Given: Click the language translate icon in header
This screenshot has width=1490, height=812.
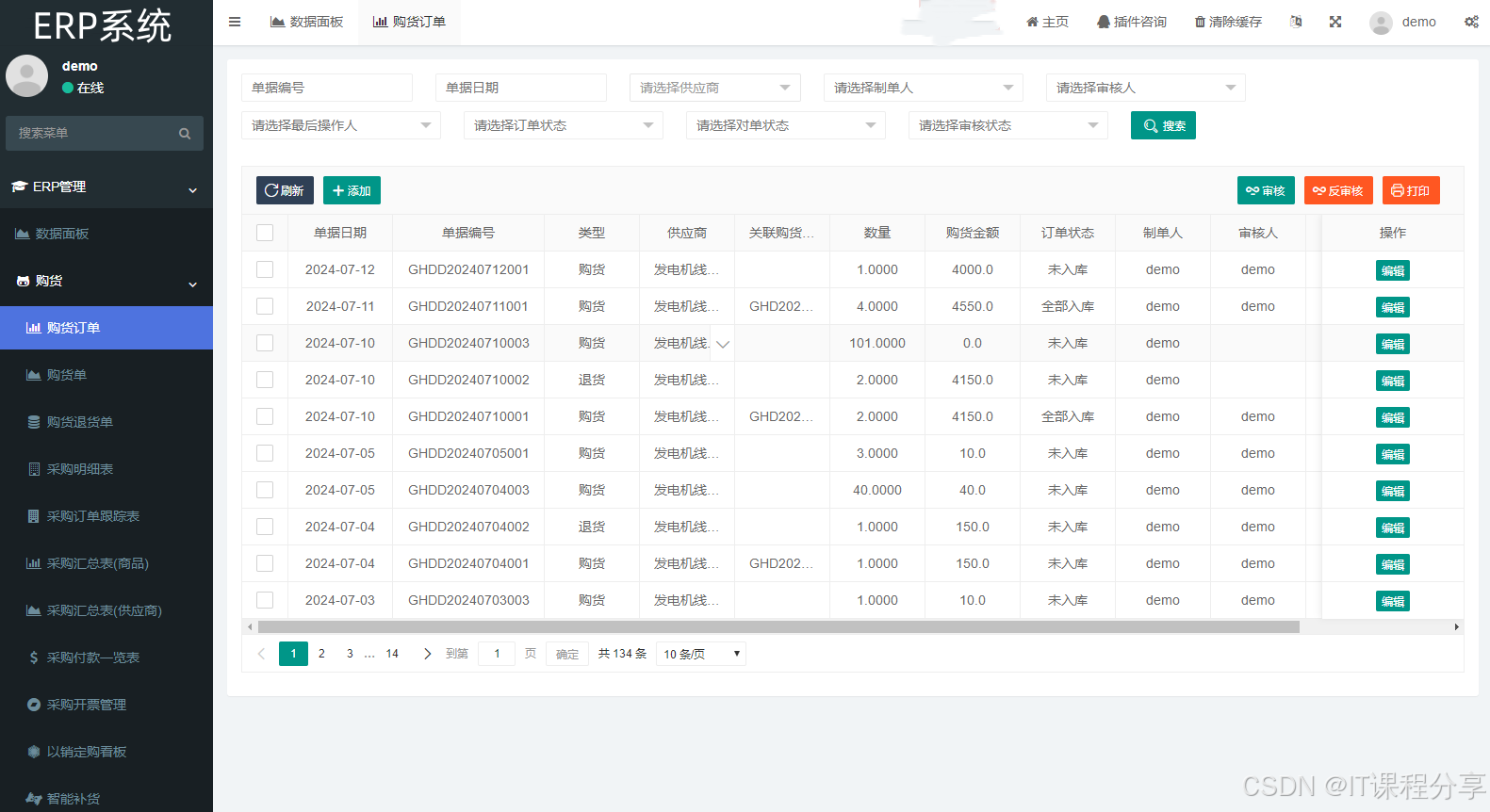Looking at the screenshot, I should point(1296,22).
